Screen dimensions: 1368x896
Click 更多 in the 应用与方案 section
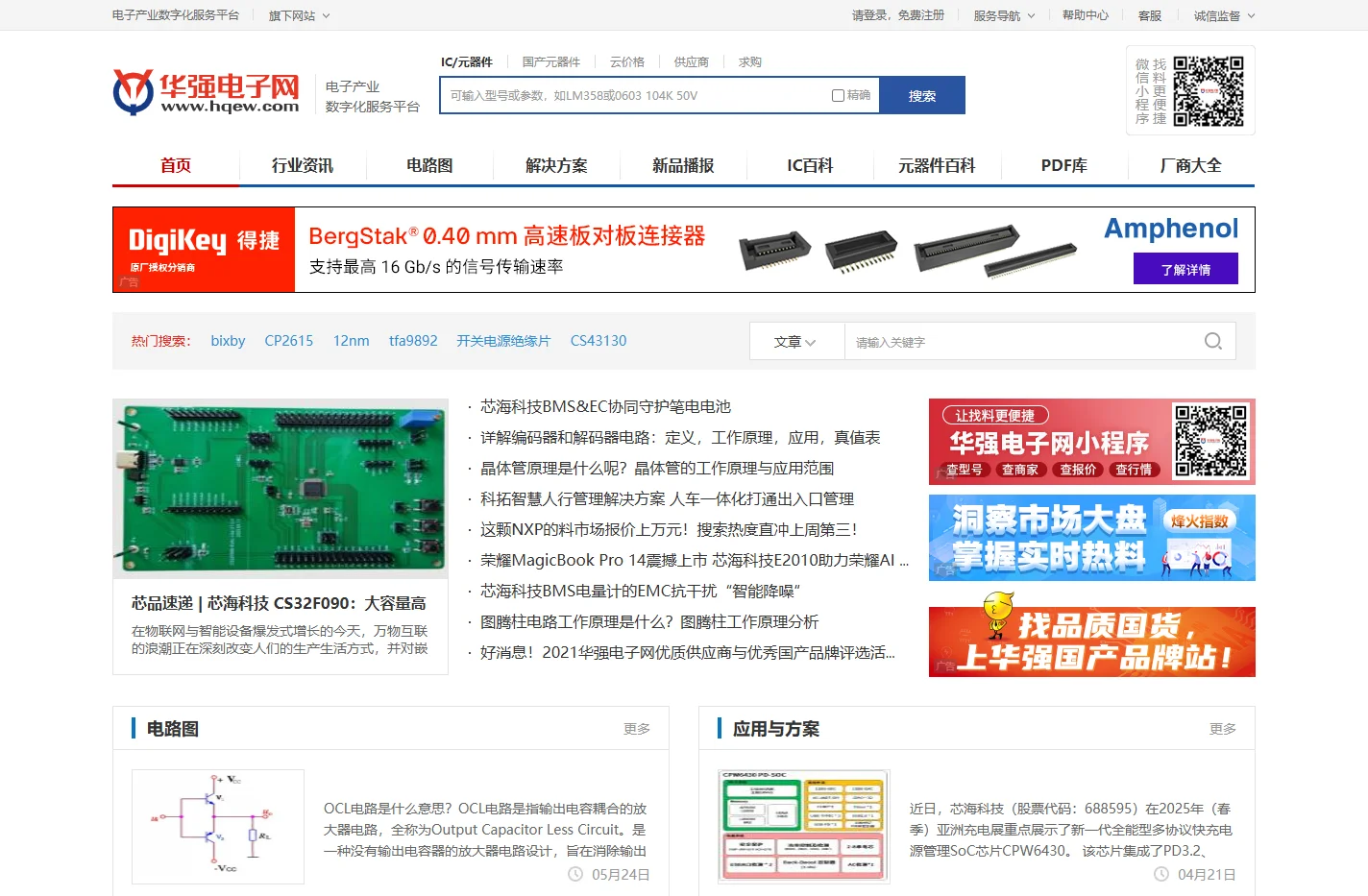1223,729
